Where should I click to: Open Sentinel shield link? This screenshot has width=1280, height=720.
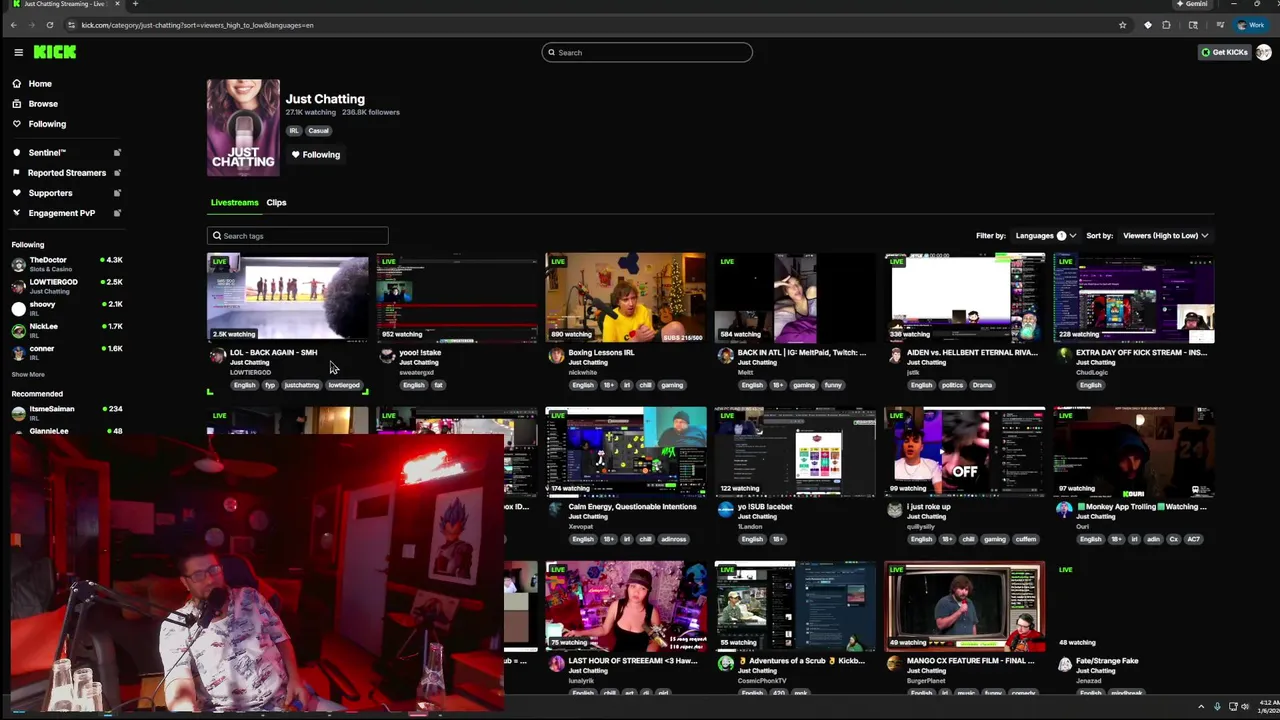(47, 153)
